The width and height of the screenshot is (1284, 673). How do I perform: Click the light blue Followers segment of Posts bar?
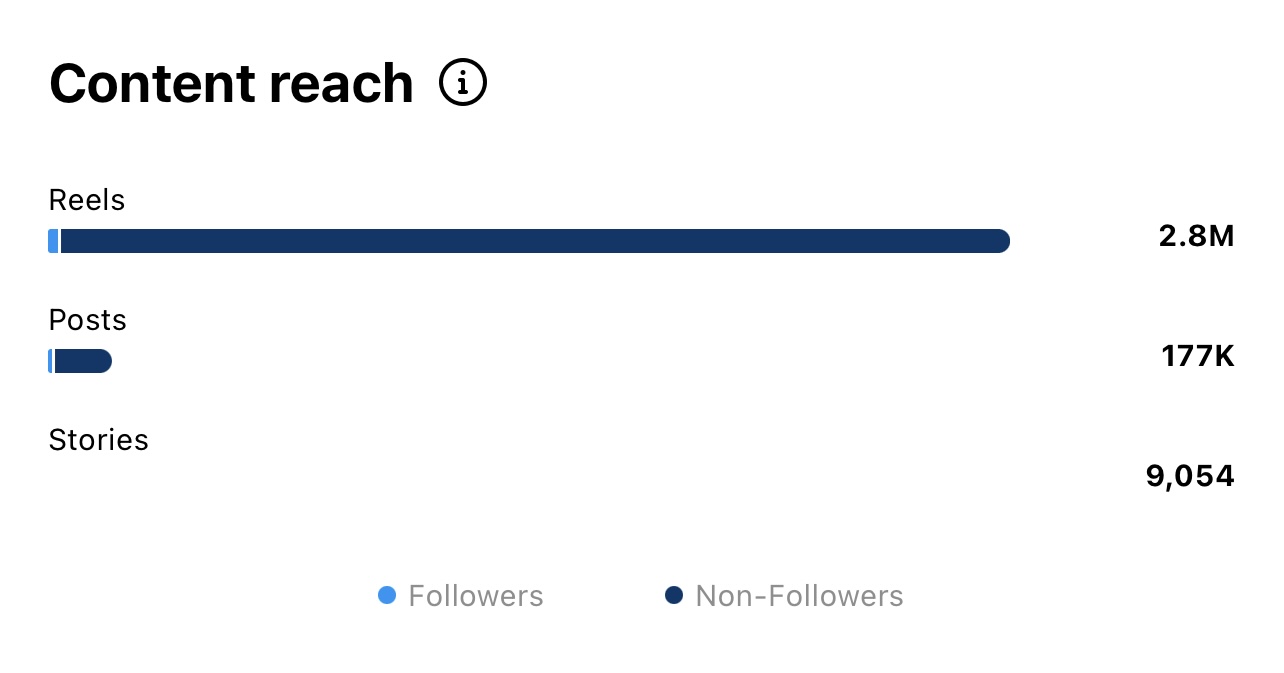pyautogui.click(x=50, y=361)
